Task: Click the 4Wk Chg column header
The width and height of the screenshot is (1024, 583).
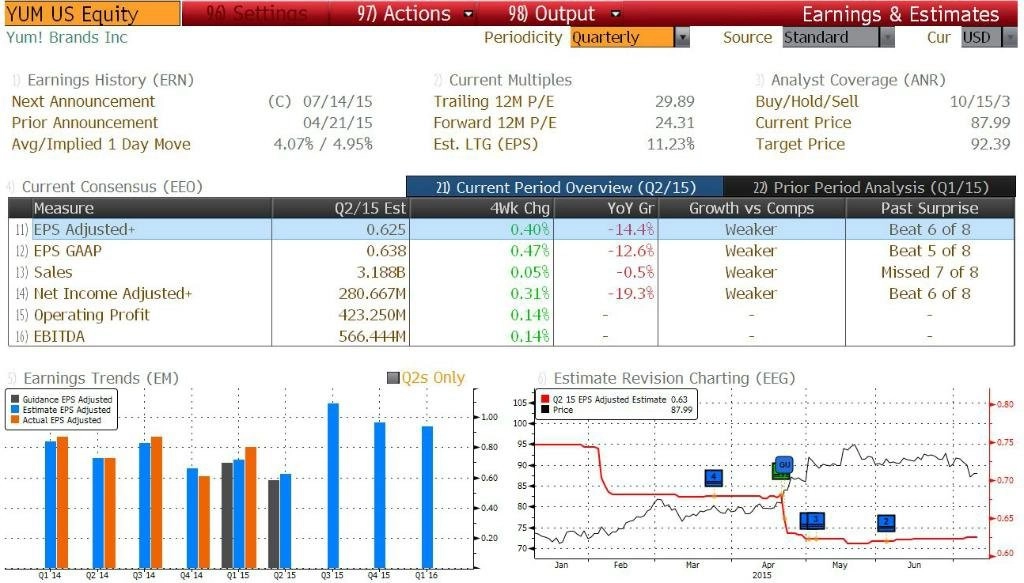Action: coord(481,208)
